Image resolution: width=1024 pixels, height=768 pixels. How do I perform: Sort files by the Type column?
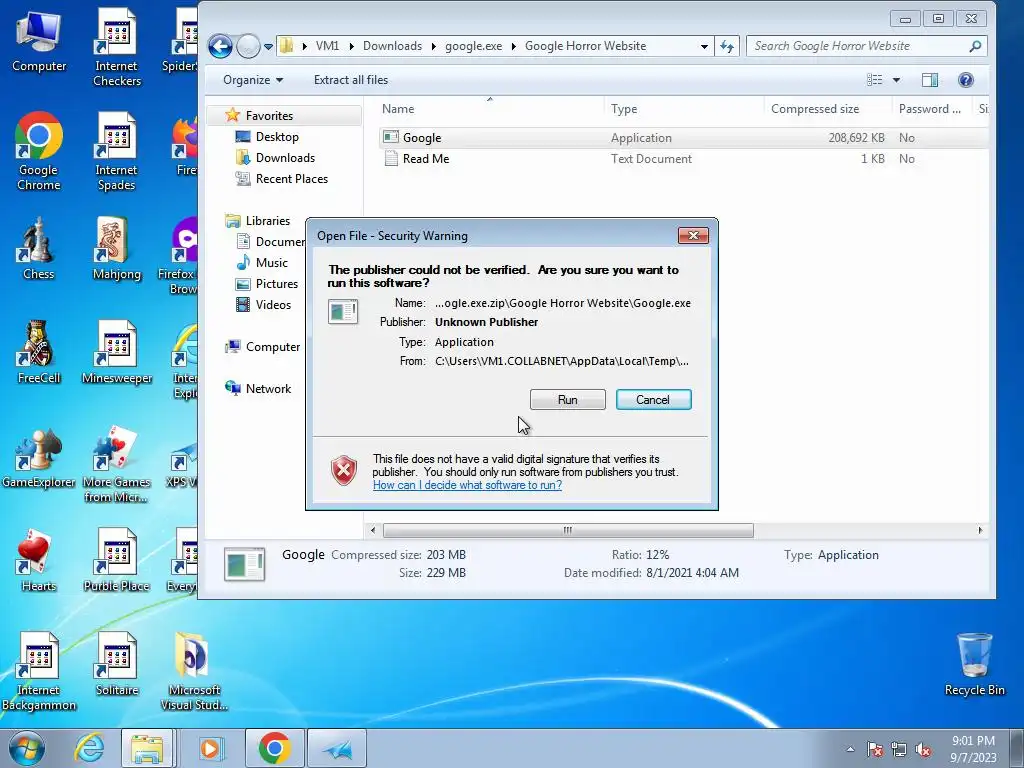tap(684, 109)
